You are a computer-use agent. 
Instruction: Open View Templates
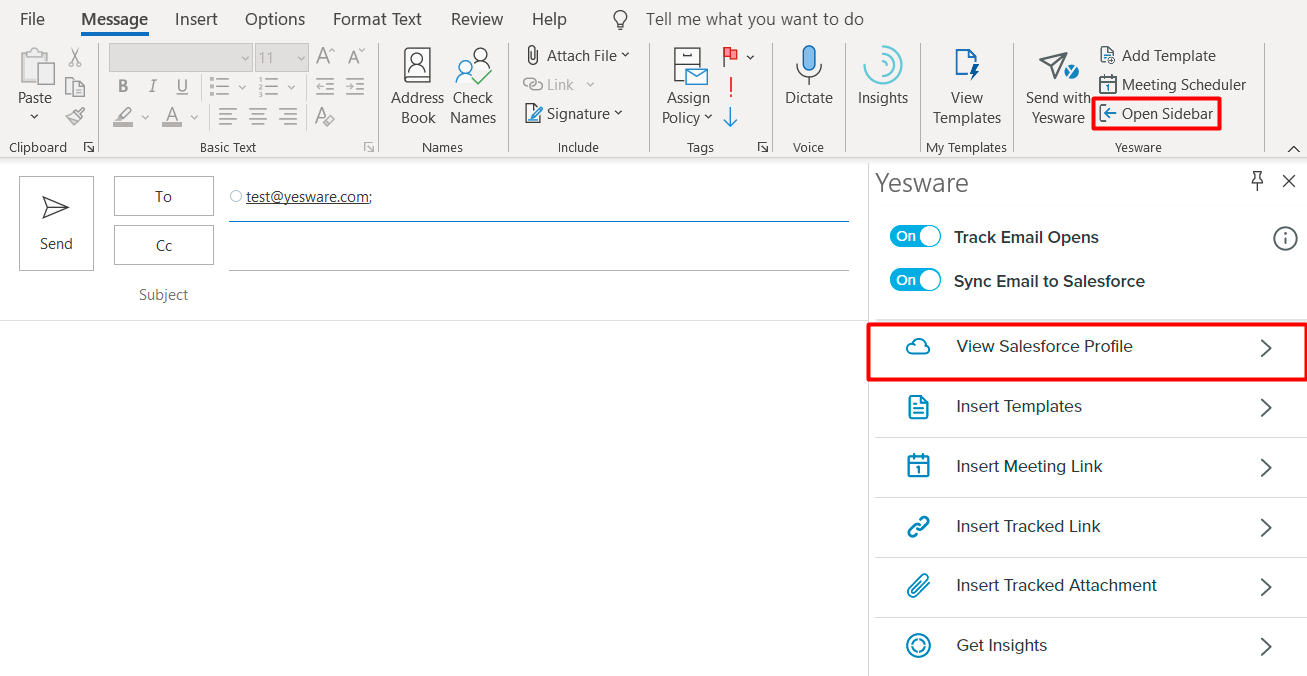click(x=967, y=88)
